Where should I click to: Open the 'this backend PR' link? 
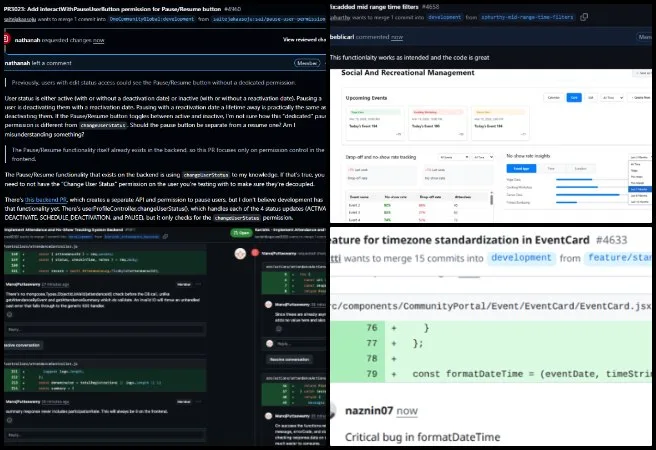coord(46,199)
